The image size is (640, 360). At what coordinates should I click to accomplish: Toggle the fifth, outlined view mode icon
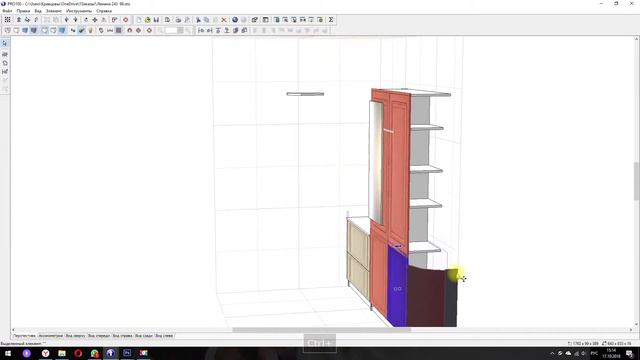(44, 30)
